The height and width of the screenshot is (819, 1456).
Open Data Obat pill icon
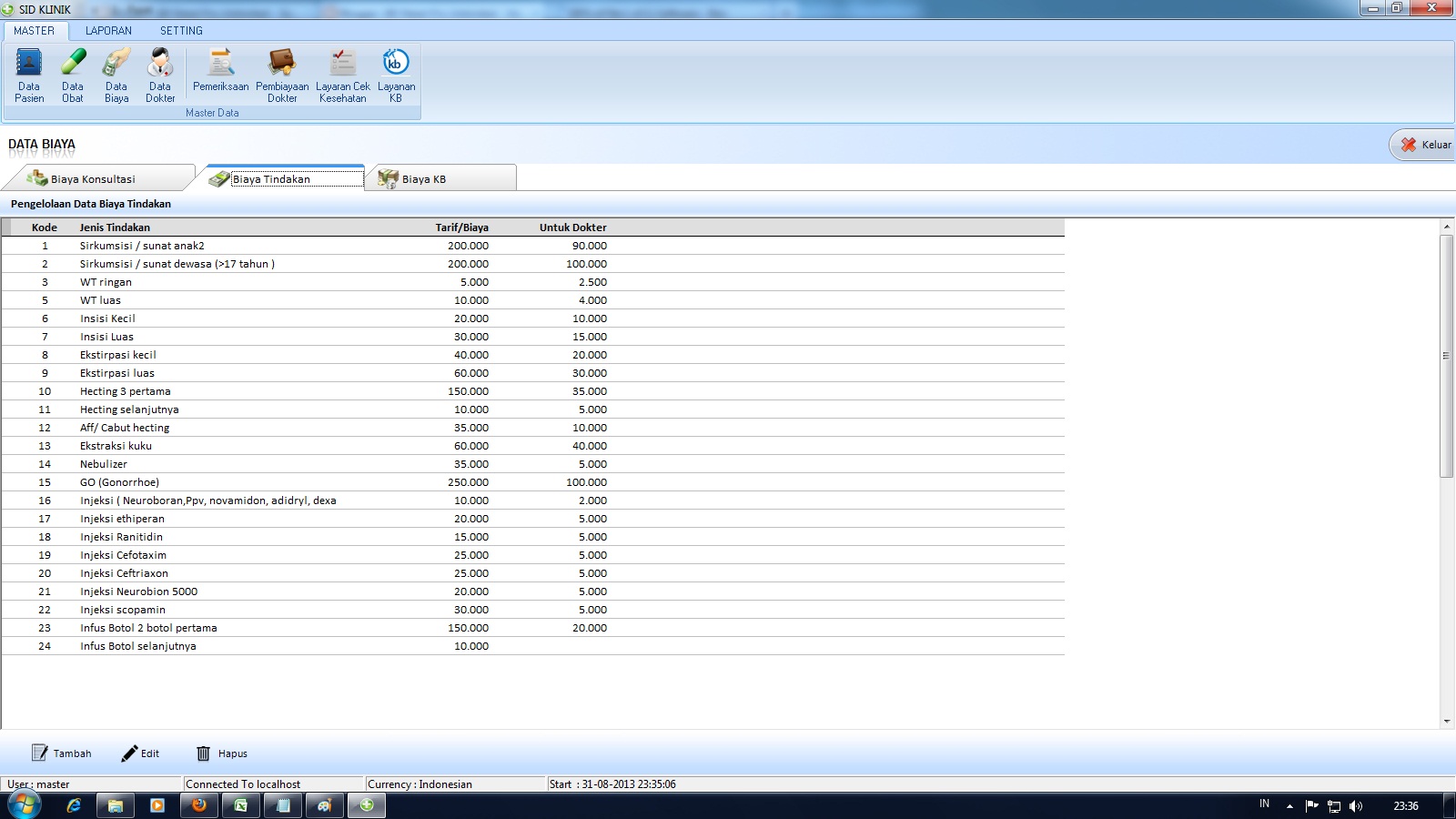[73, 75]
